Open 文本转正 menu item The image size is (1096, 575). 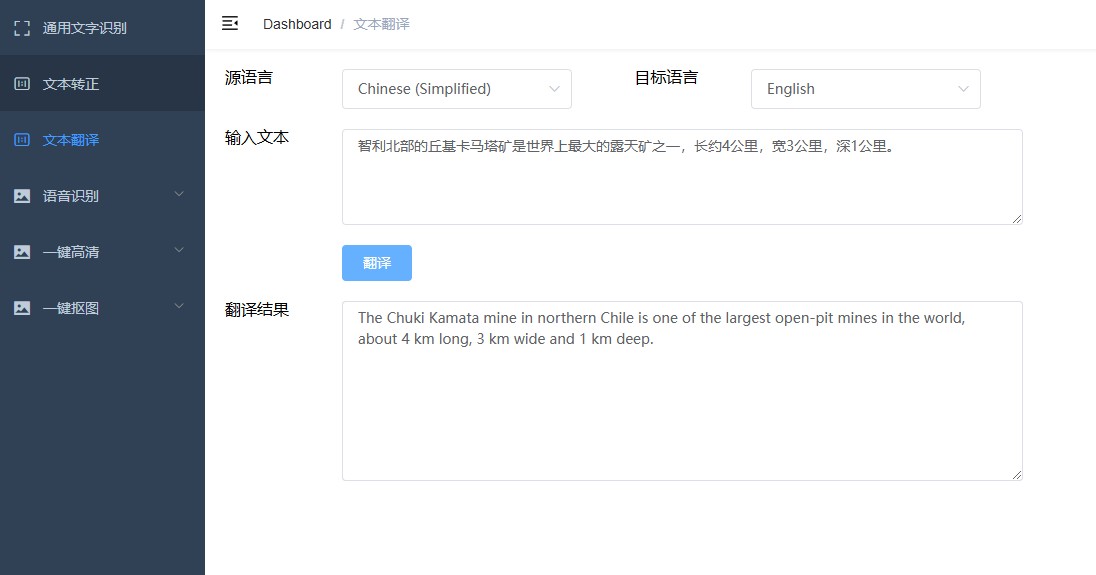click(102, 84)
